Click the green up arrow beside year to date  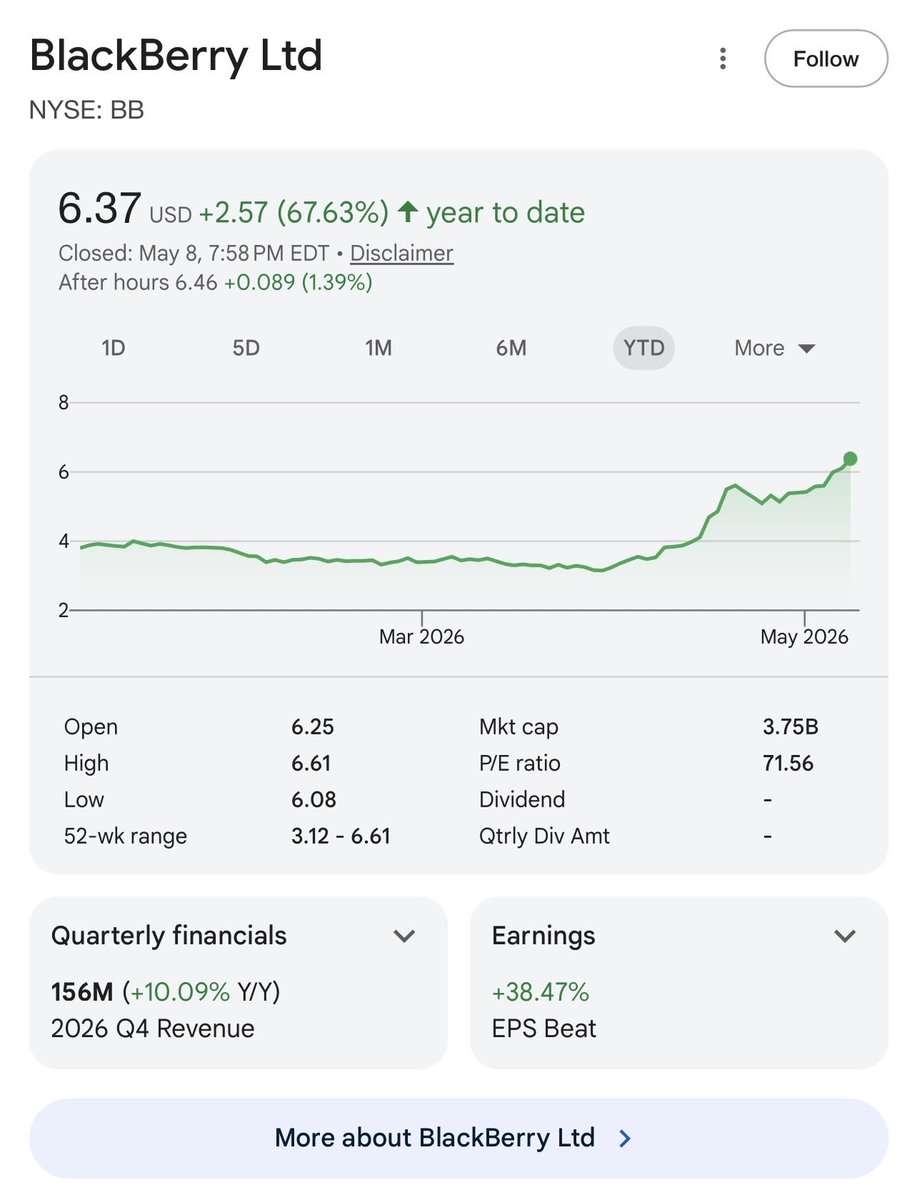click(x=407, y=212)
